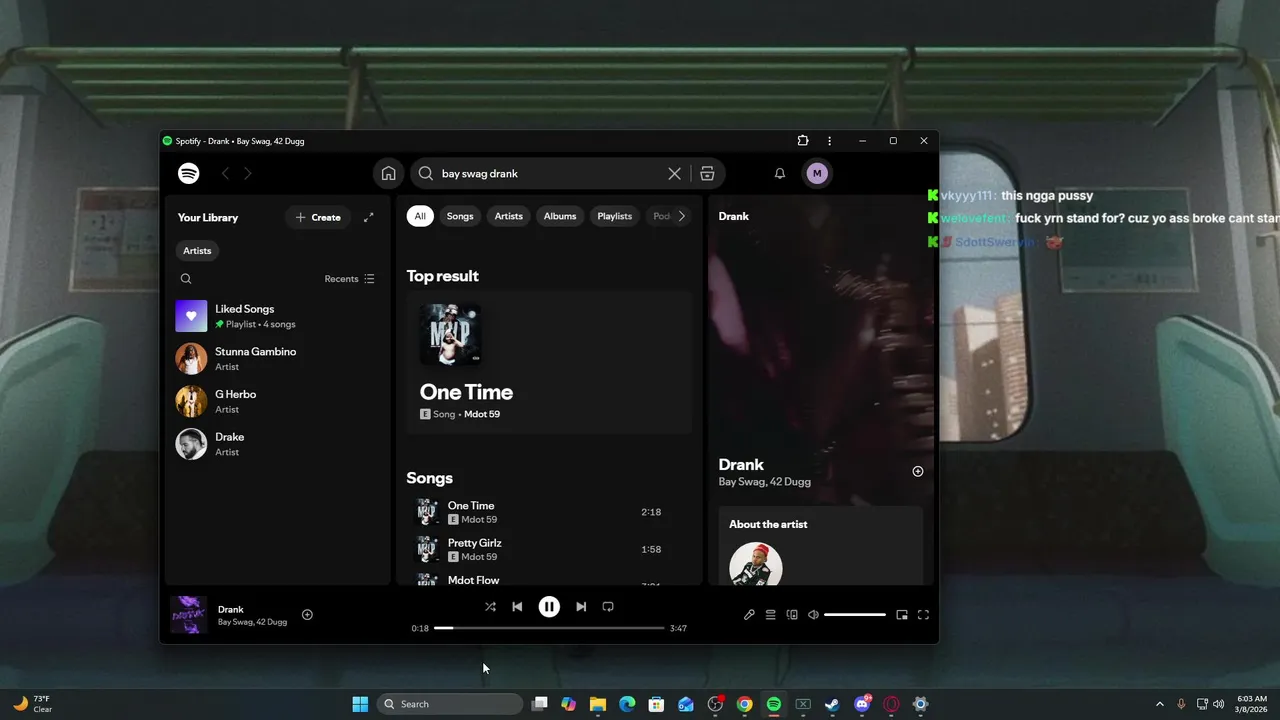Image resolution: width=1280 pixels, height=720 pixels.
Task: Open Drake artist in library
Action: tap(277, 444)
